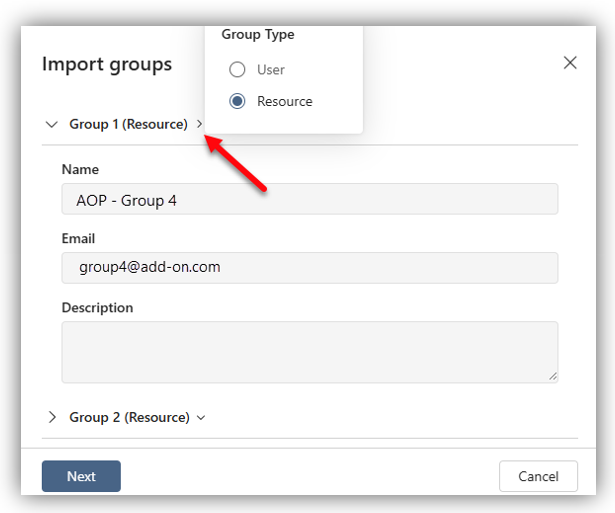The width and height of the screenshot is (615, 513).
Task: Click the Description box resize handle
Action: (552, 376)
